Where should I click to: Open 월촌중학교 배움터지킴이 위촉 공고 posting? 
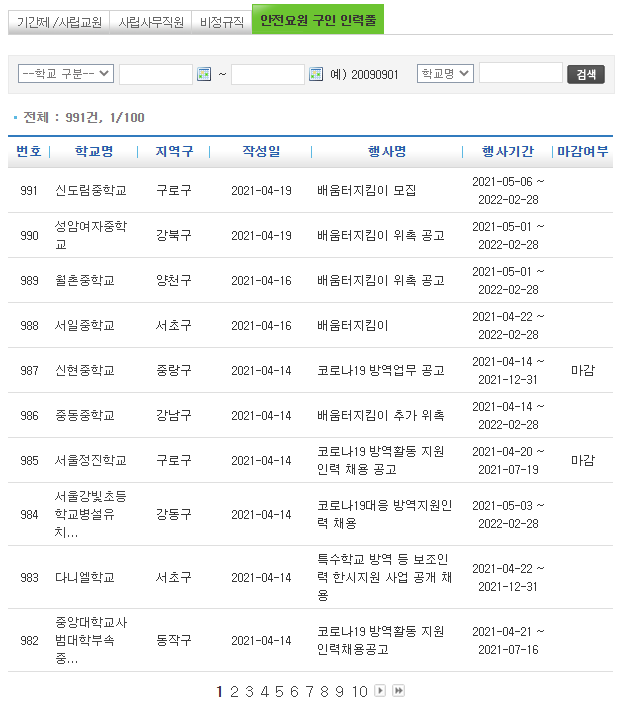tap(381, 281)
